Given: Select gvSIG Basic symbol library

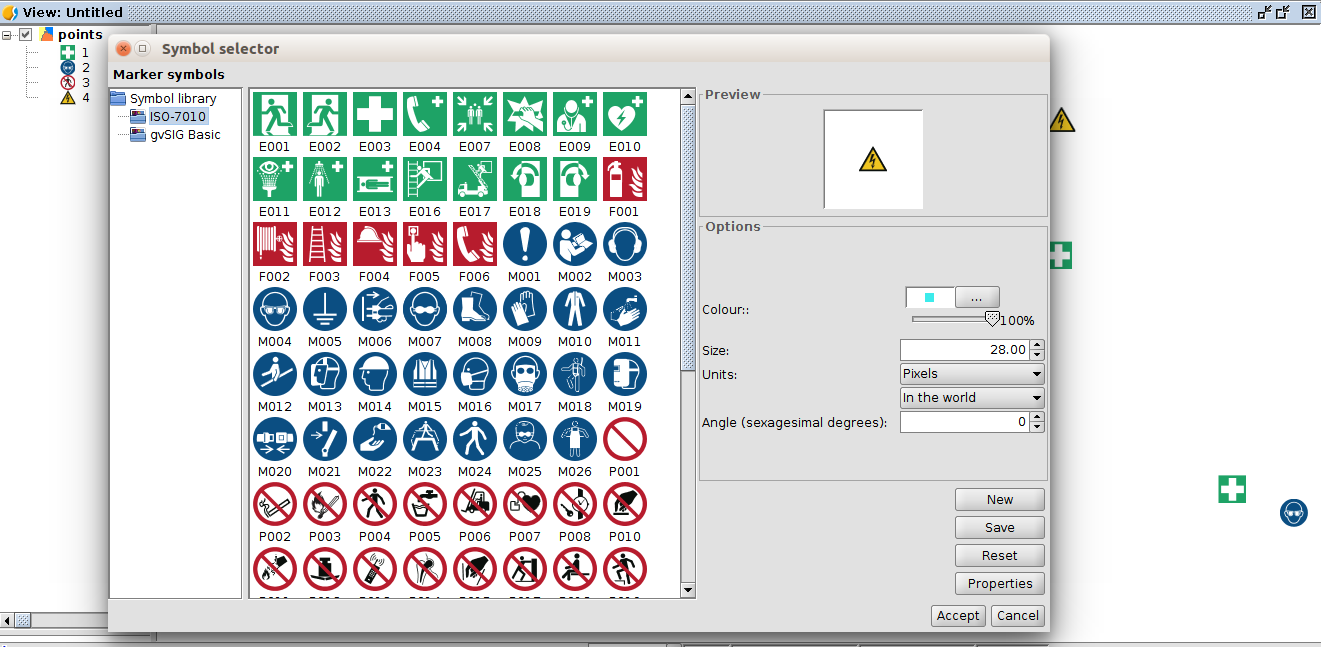Looking at the screenshot, I should pos(185,135).
